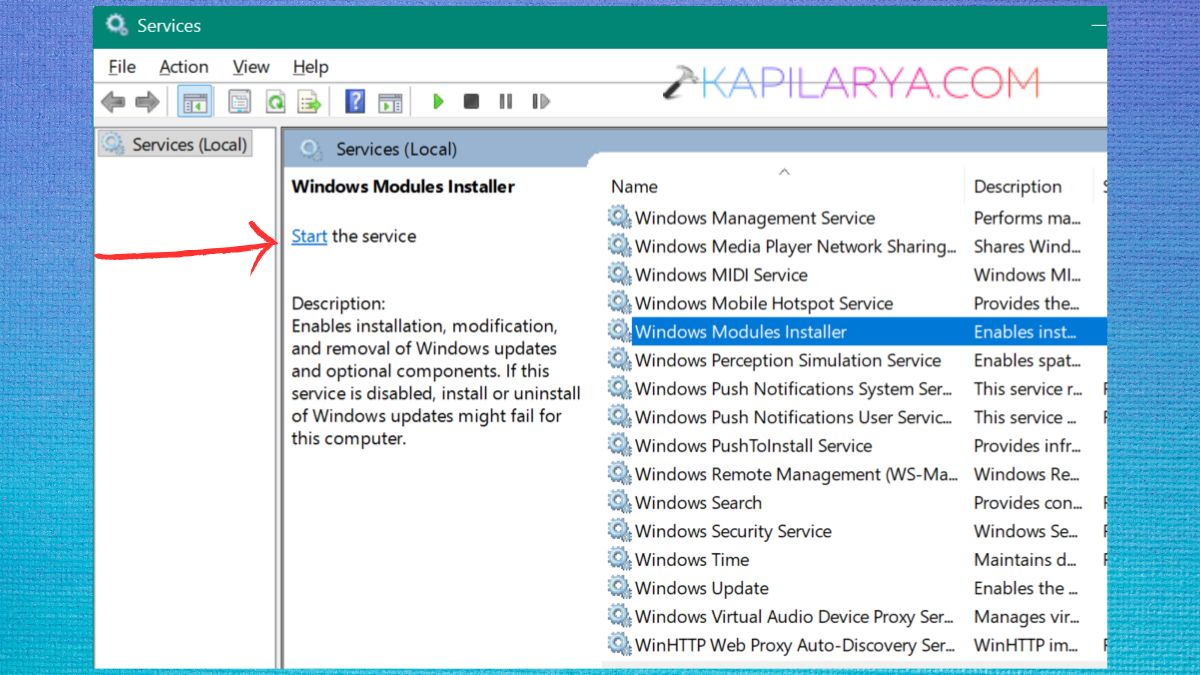Click the Back arrow toolbar icon
The width and height of the screenshot is (1200, 675).
[113, 101]
